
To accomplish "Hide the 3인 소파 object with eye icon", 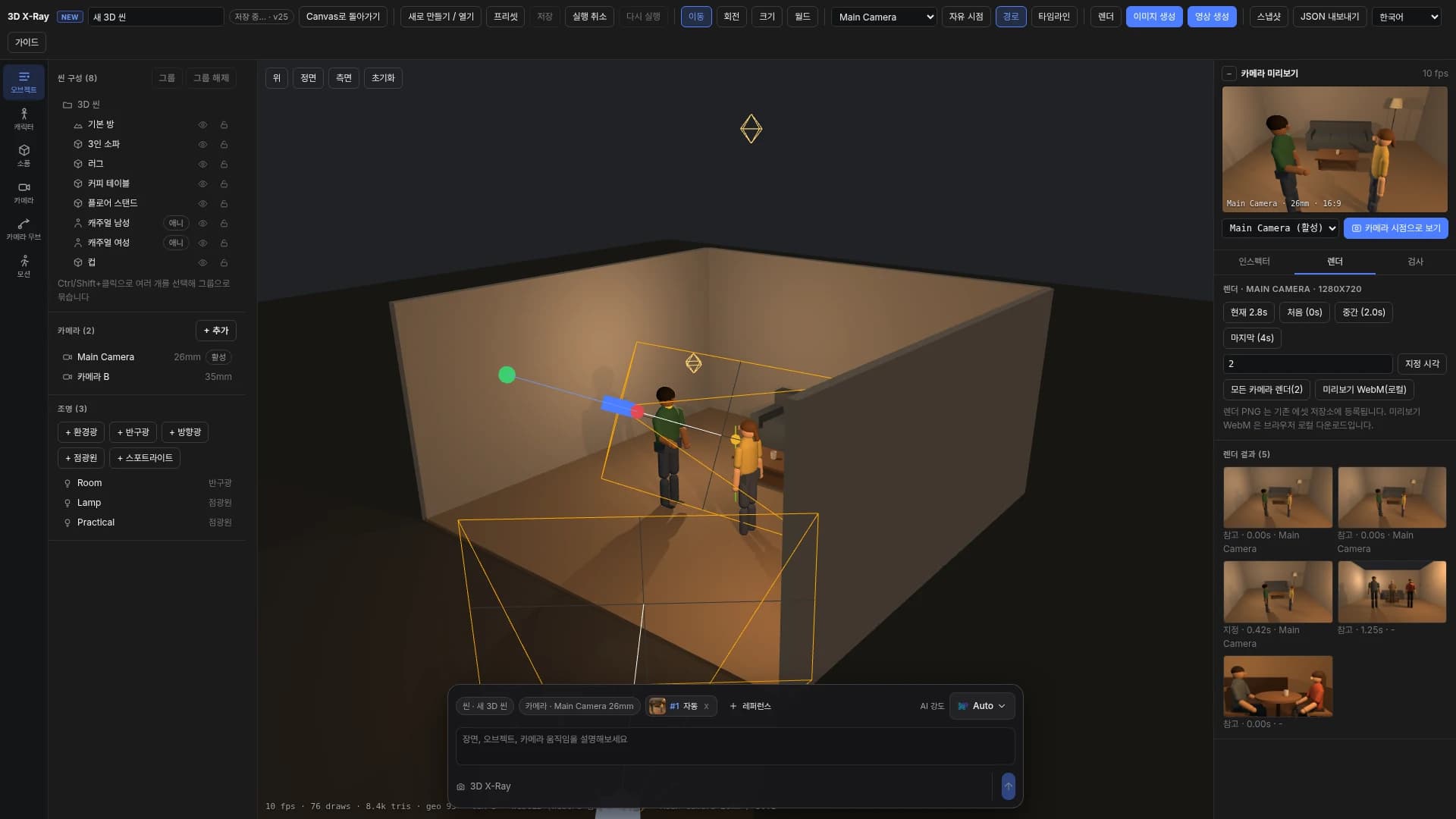I will coord(202,144).
